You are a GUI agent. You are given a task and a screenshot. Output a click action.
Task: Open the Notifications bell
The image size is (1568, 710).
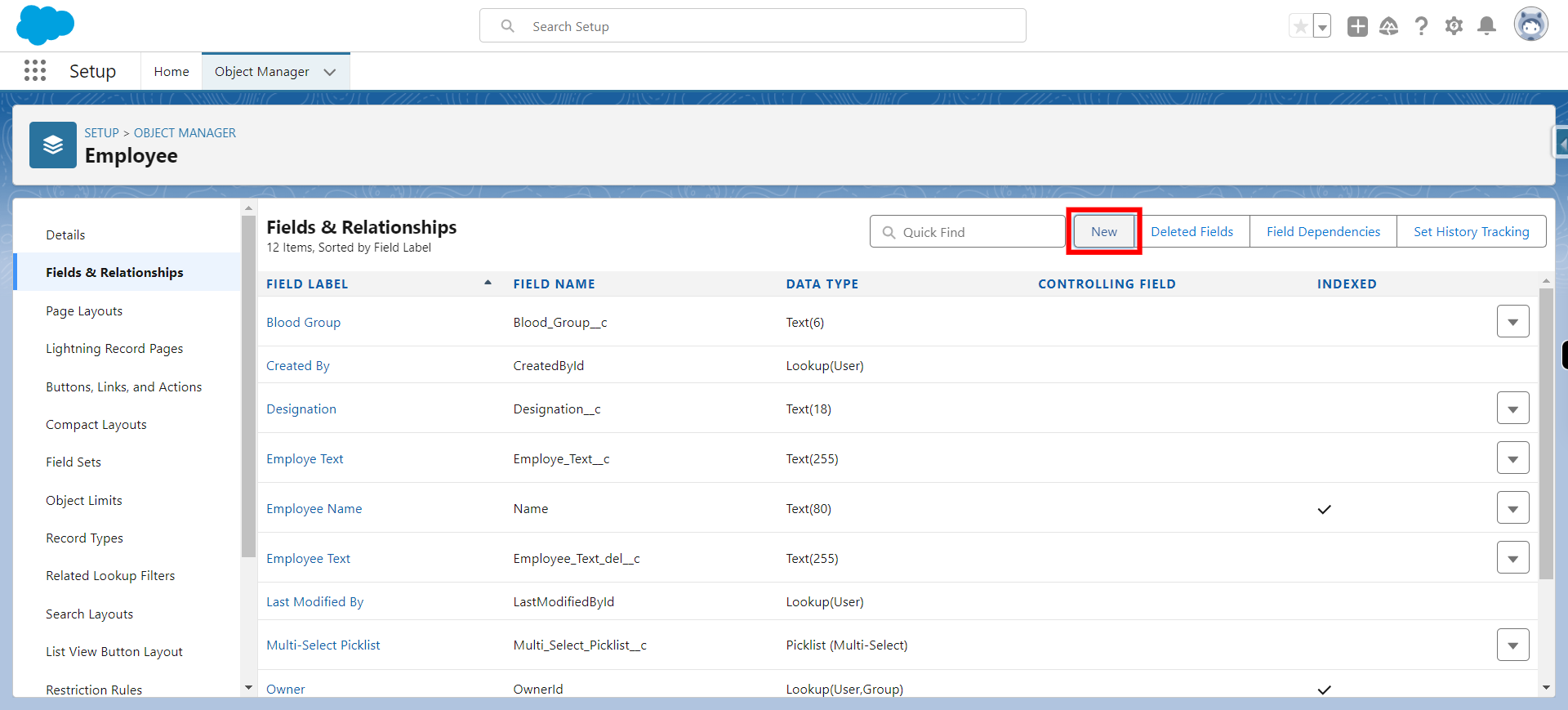tap(1487, 26)
